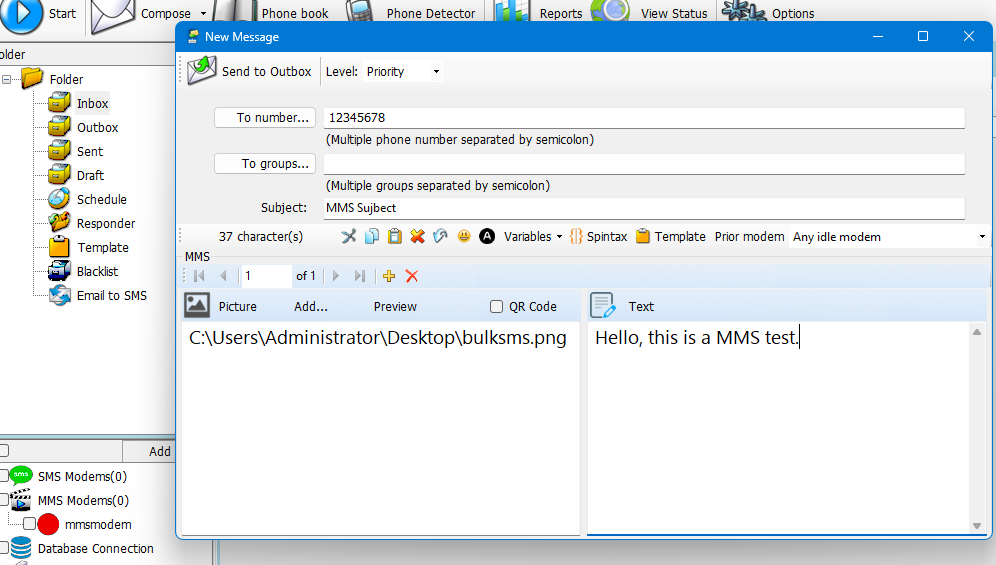Image resolution: width=996 pixels, height=565 pixels.
Task: Click the To groups... button
Action: (x=265, y=164)
